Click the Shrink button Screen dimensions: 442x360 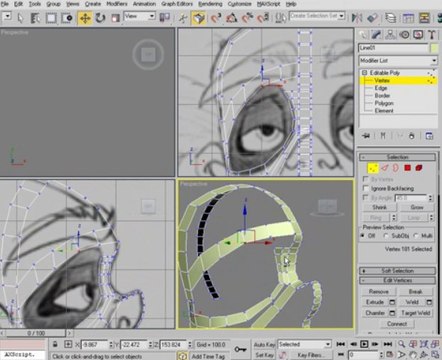click(379, 207)
